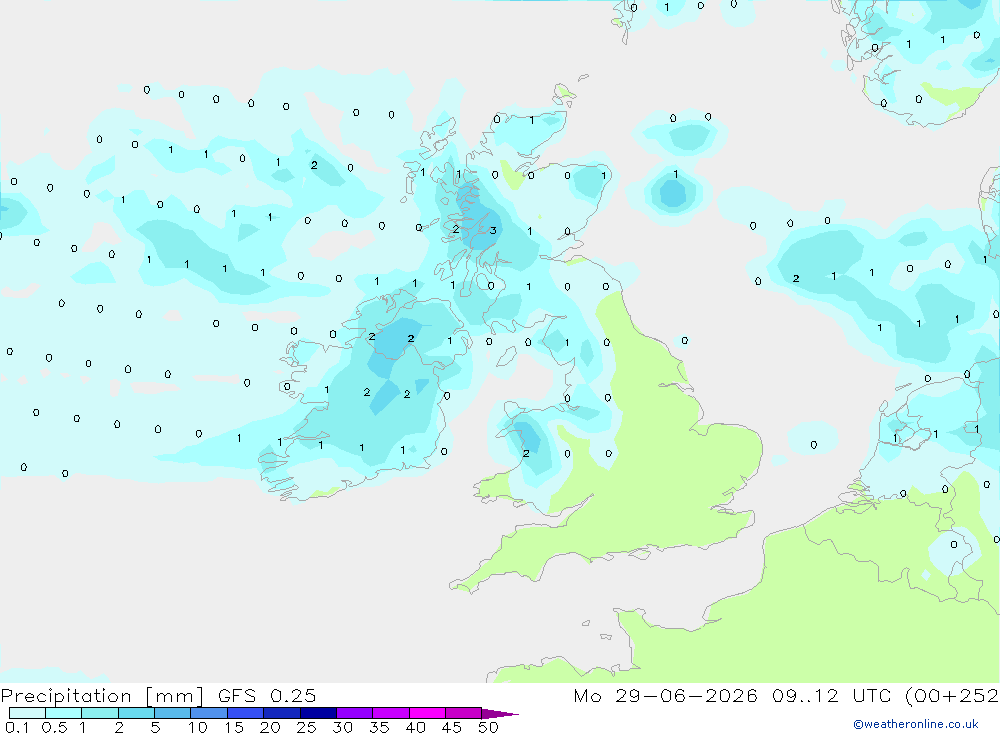1000x733 pixels.
Task: Select the 5–10 mm legend color box
Action: 172,713
